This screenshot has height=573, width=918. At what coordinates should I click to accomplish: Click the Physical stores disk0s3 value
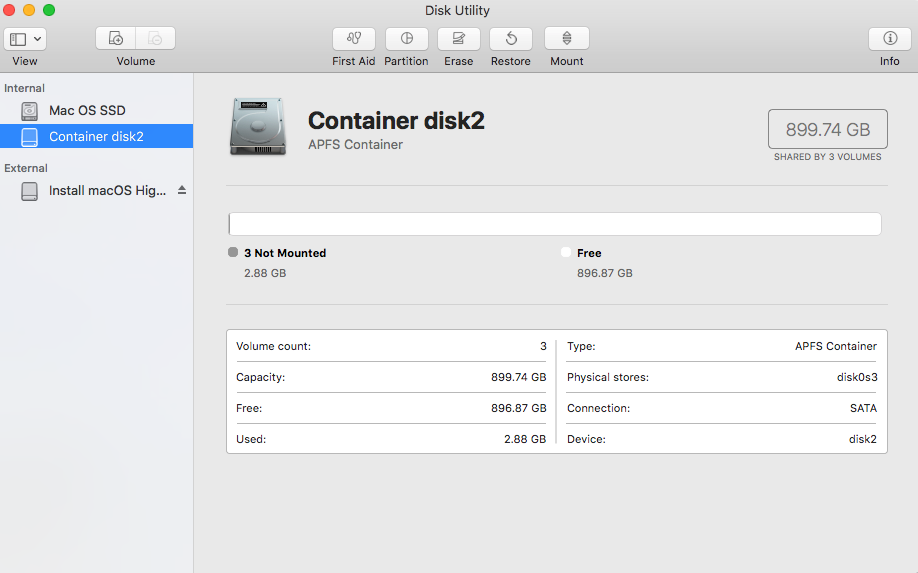(857, 378)
